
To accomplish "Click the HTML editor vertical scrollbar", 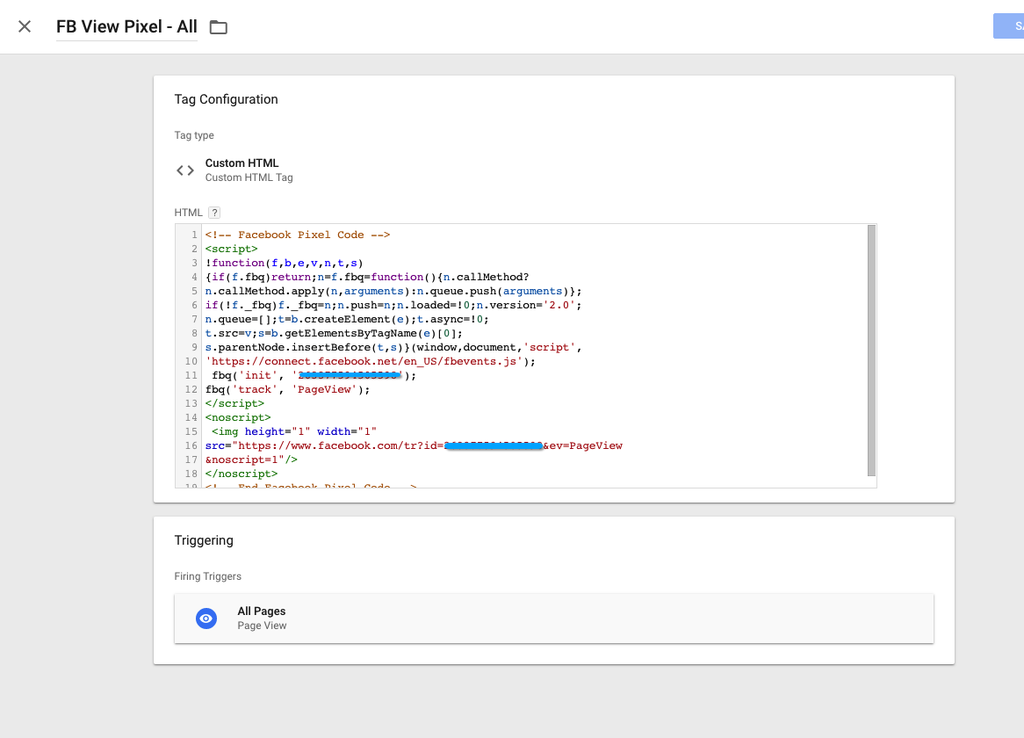I will tap(871, 351).
